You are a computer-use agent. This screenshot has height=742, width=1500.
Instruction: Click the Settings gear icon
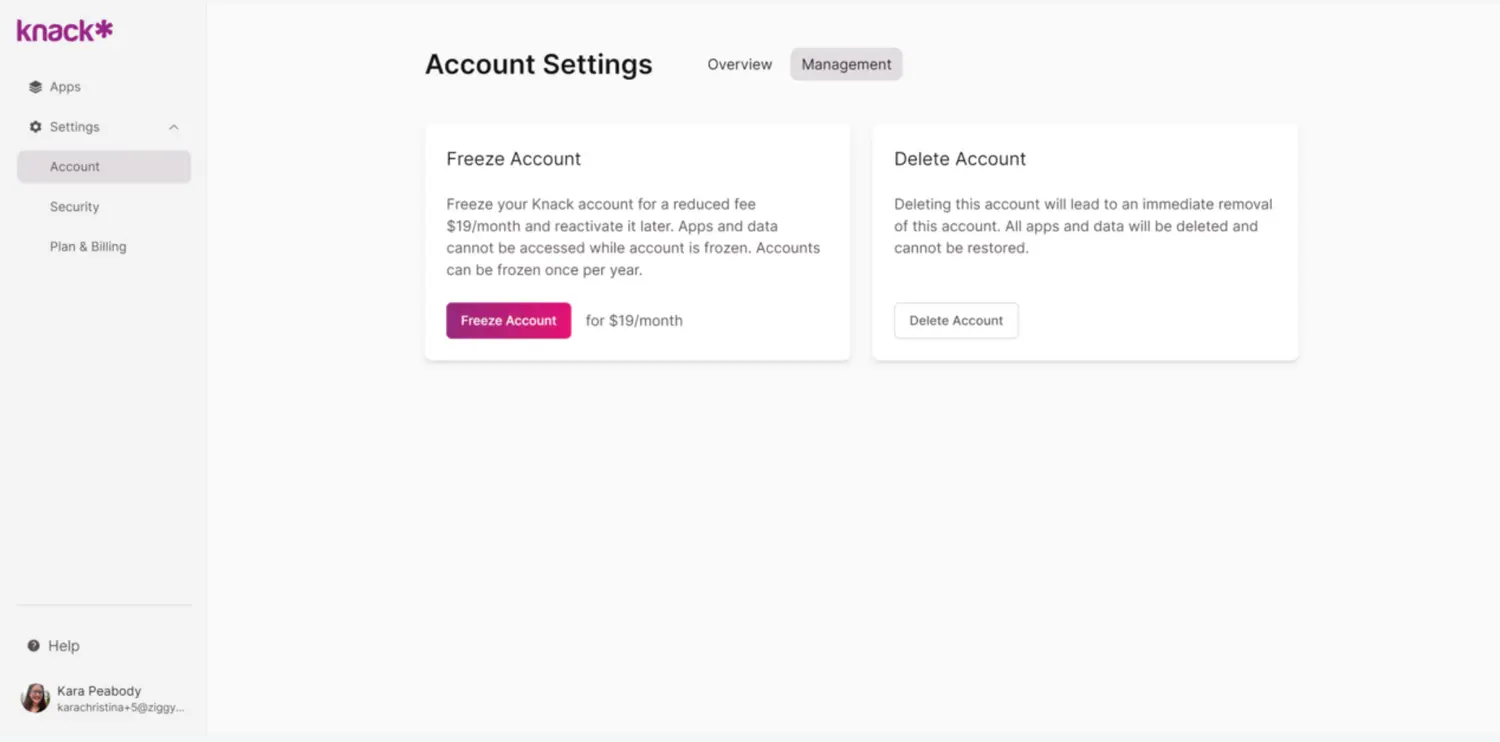tap(36, 127)
